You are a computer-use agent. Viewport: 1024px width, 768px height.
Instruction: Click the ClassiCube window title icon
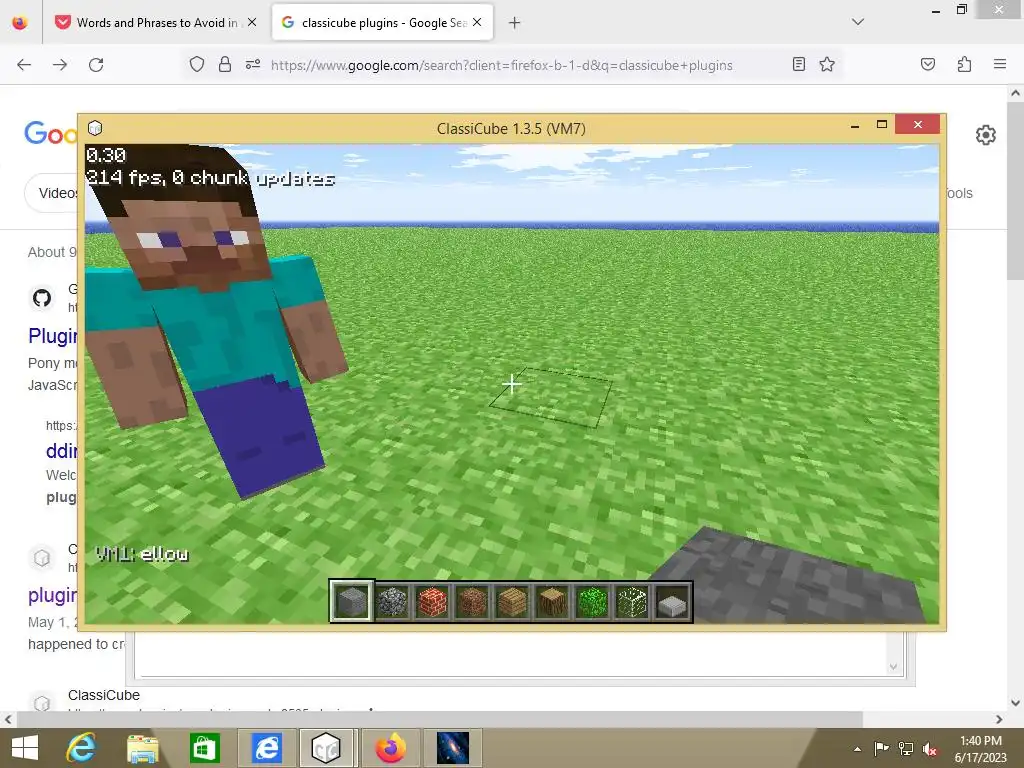95,127
